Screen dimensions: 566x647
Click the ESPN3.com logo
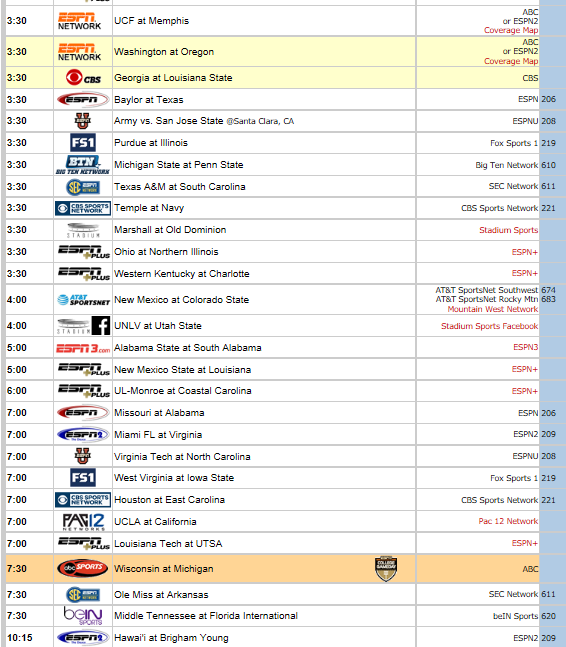[x=83, y=348]
